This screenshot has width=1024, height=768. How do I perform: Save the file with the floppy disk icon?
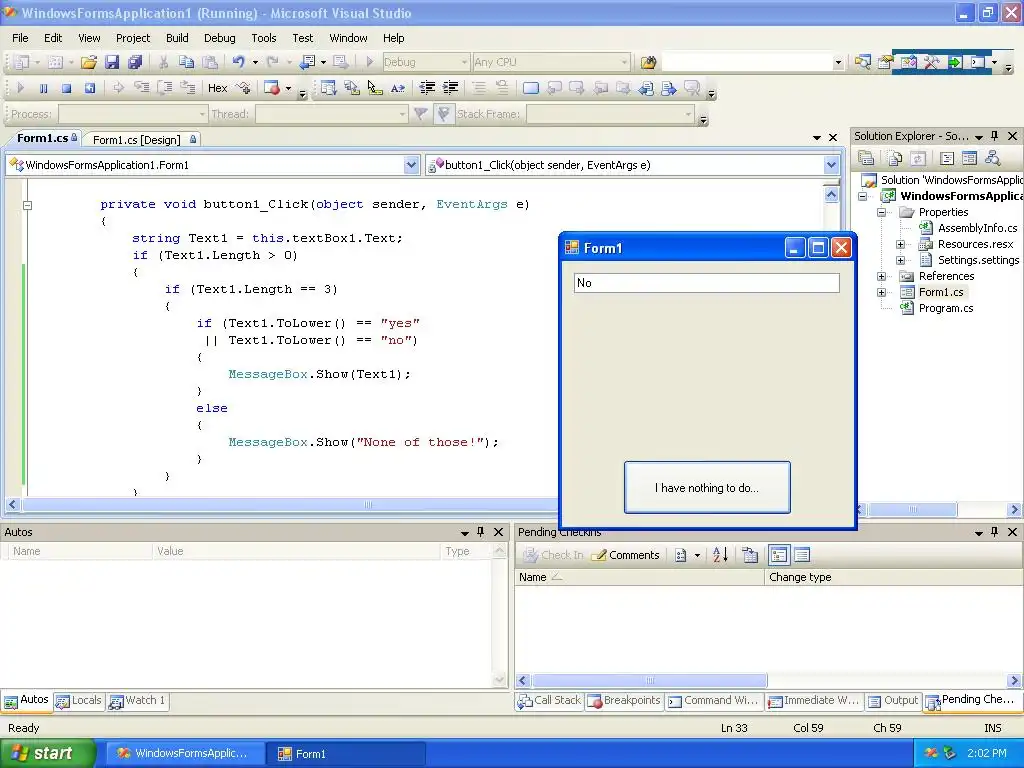pos(112,62)
